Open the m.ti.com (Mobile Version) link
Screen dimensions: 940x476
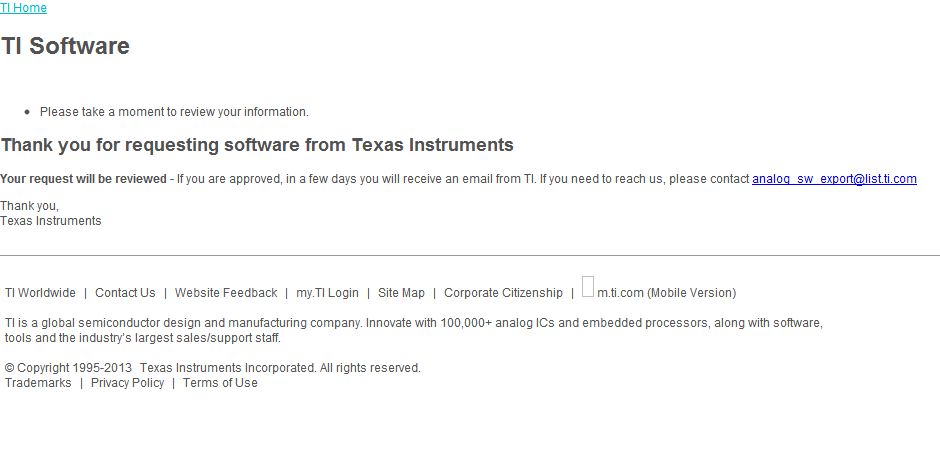[x=666, y=293]
